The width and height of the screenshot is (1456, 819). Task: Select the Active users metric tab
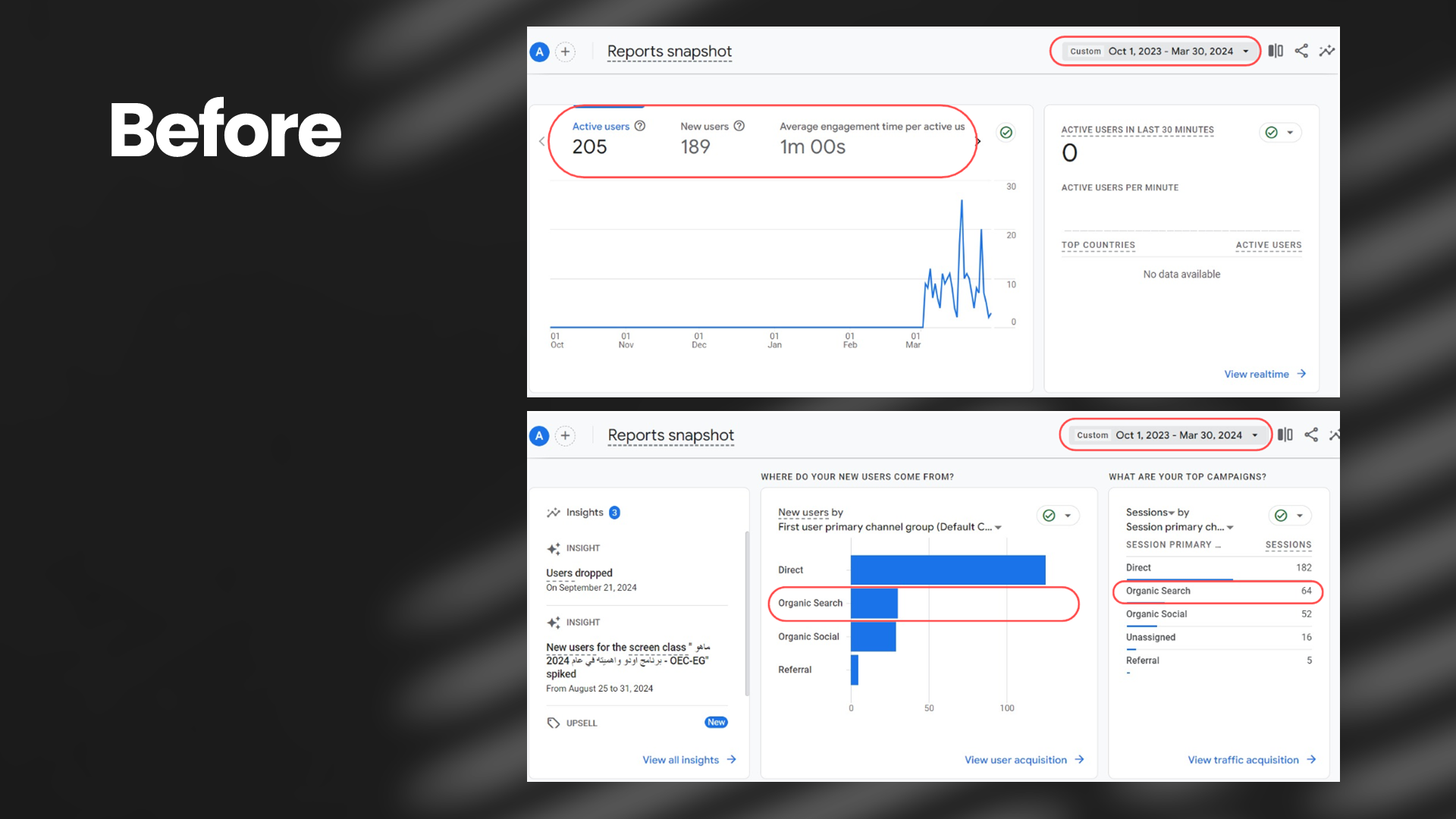tap(601, 137)
